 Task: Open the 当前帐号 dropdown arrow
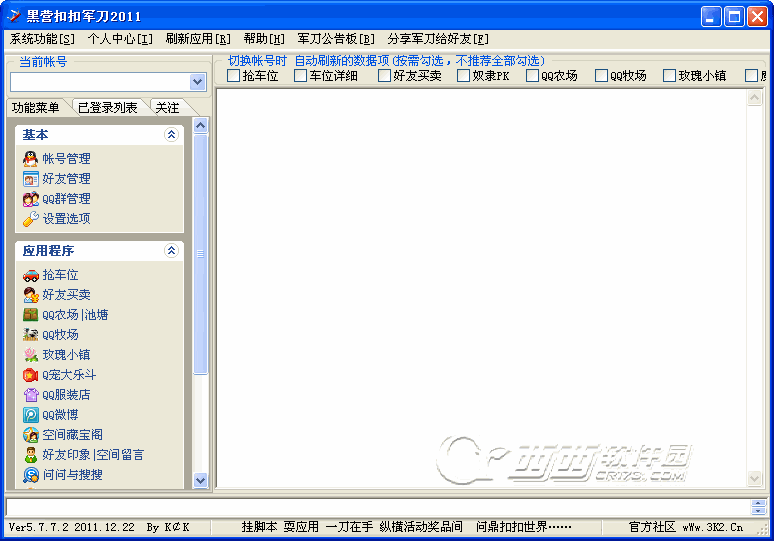click(198, 82)
